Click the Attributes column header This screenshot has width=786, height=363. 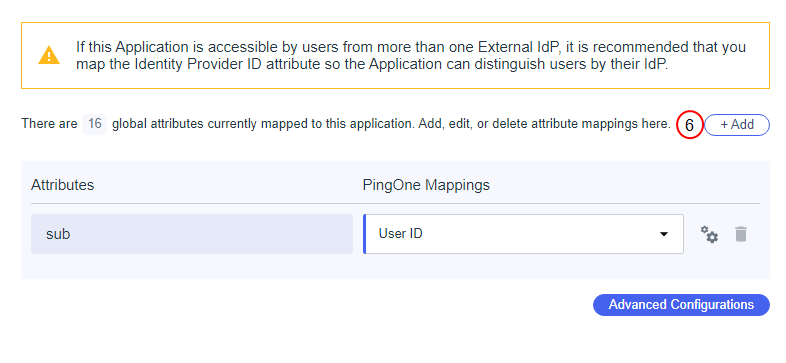tap(63, 185)
